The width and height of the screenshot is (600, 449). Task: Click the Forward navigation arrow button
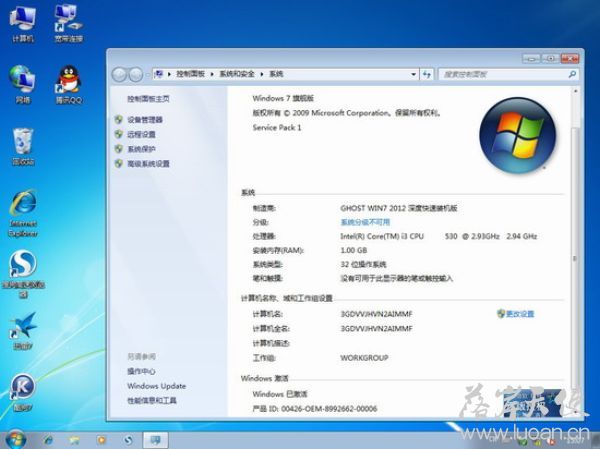coord(135,74)
